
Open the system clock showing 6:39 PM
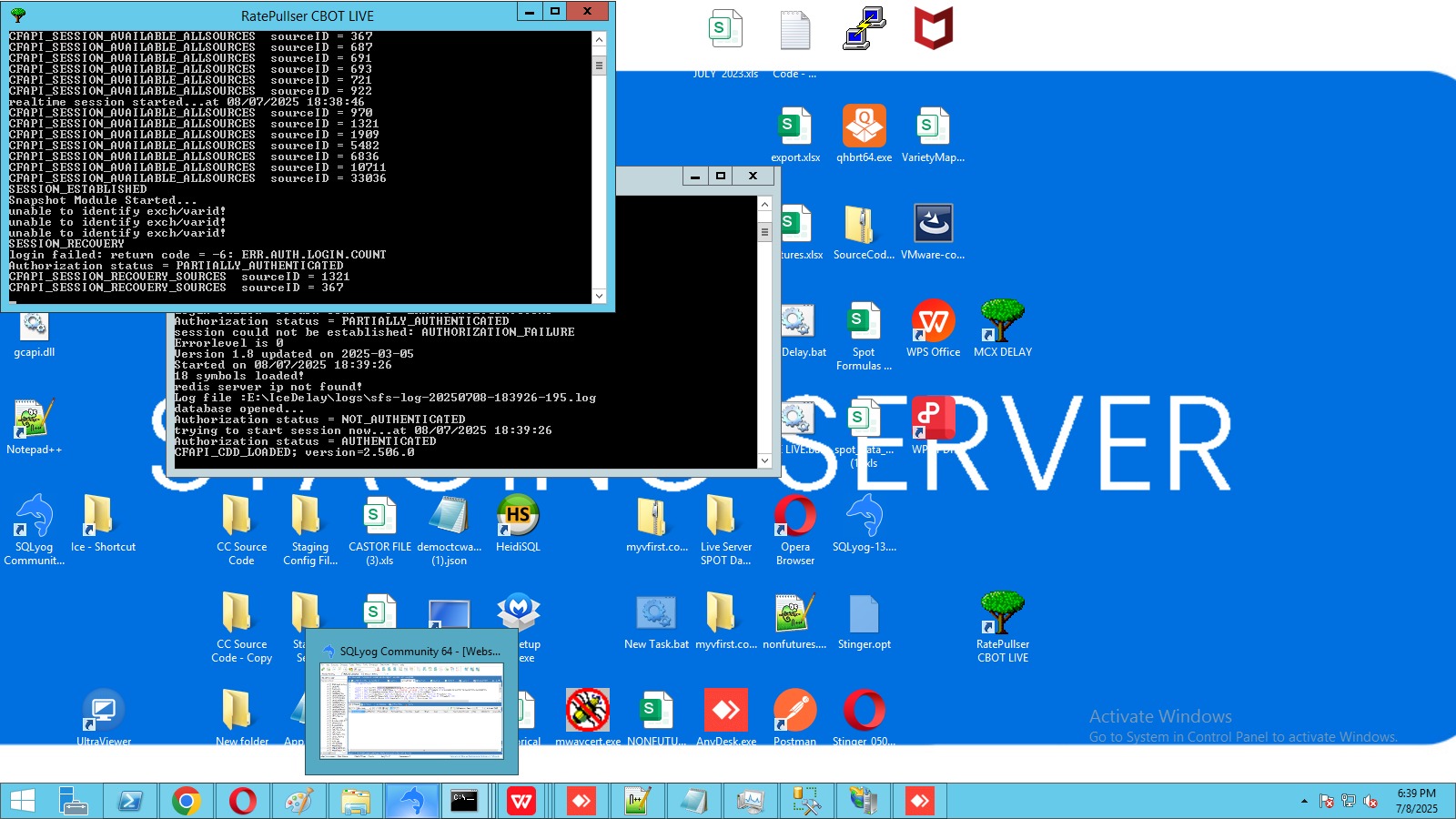coord(1416,801)
